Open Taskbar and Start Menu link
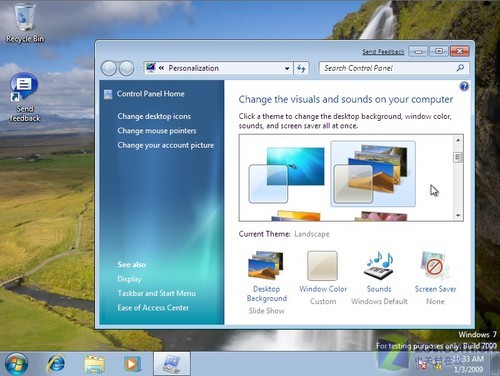 (x=156, y=293)
